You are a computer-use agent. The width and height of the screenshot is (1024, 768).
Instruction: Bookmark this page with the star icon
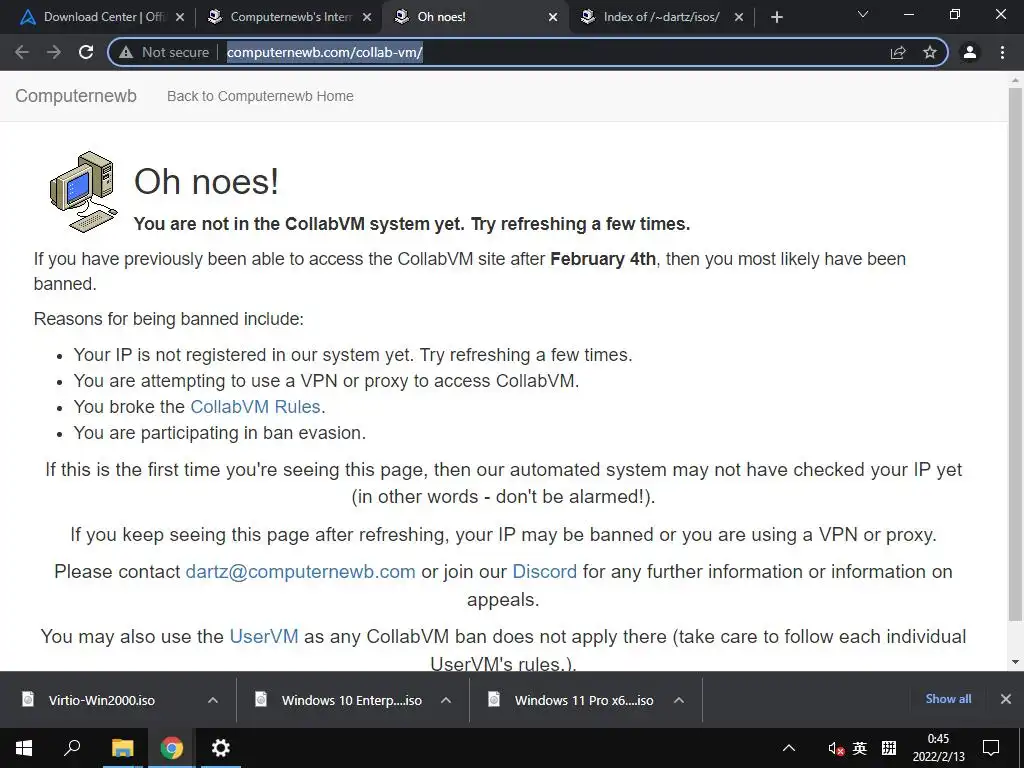point(930,52)
